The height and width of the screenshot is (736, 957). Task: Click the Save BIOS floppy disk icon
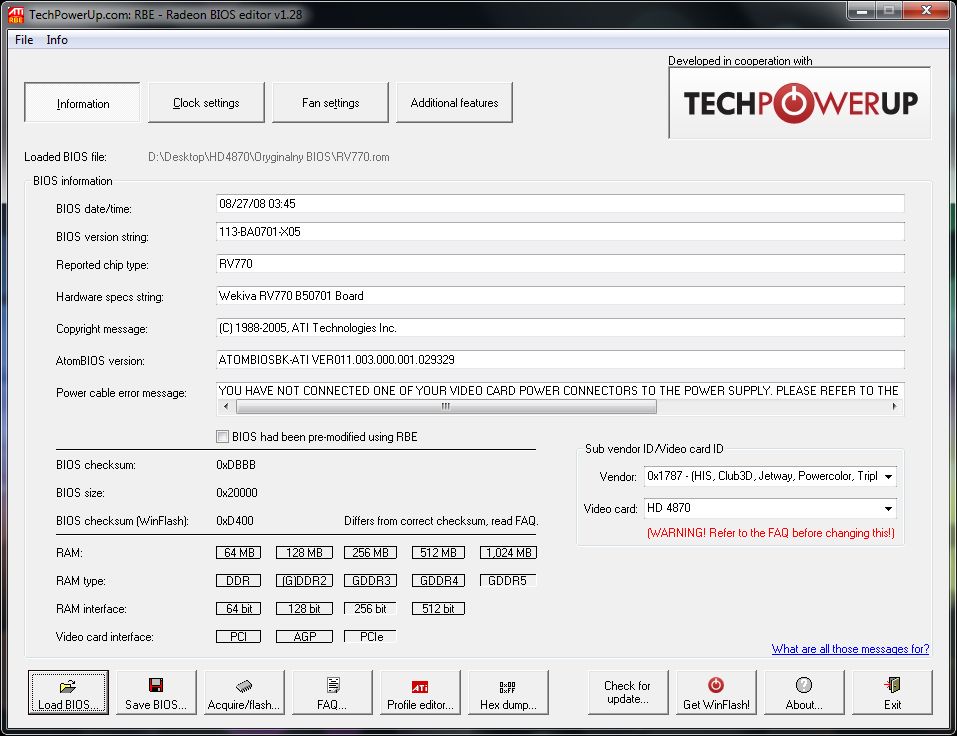click(156, 685)
